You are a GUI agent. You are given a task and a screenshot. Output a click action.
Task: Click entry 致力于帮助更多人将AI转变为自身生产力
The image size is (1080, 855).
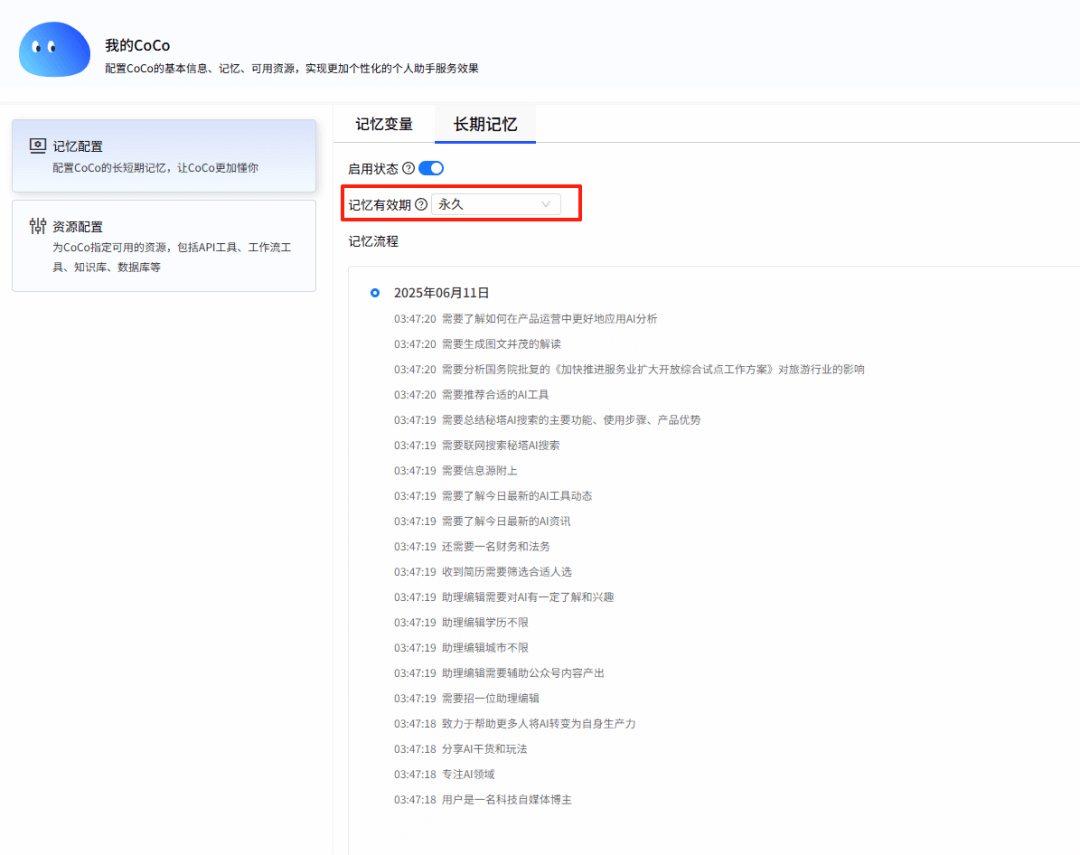click(539, 723)
